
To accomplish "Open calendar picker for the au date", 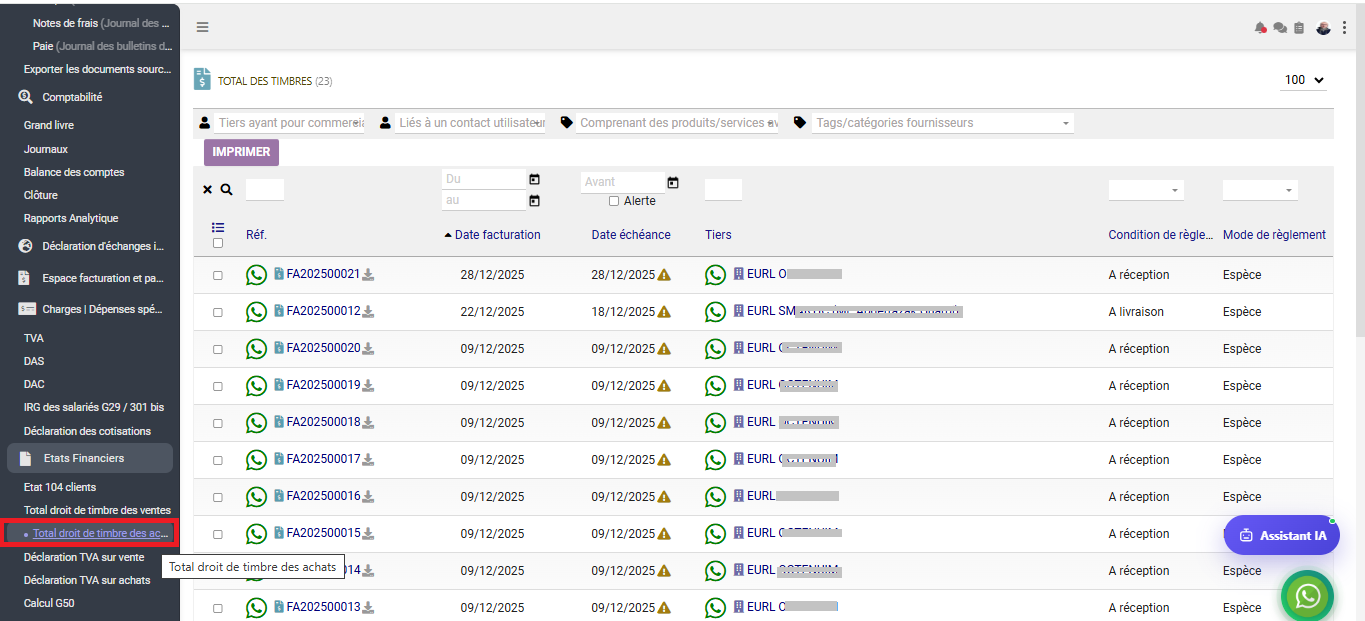I will [x=534, y=201].
